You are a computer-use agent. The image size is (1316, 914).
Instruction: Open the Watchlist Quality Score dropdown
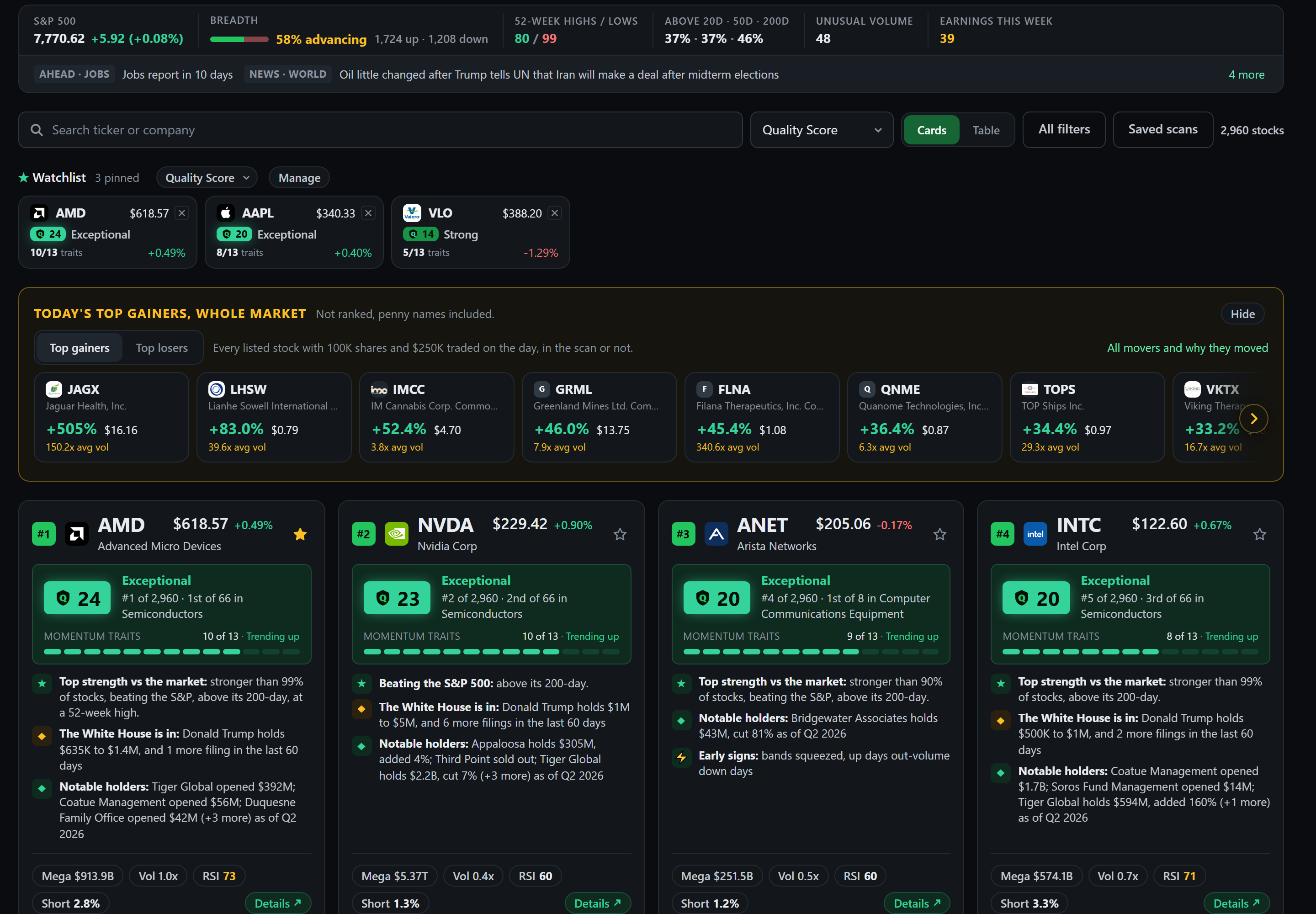click(207, 177)
